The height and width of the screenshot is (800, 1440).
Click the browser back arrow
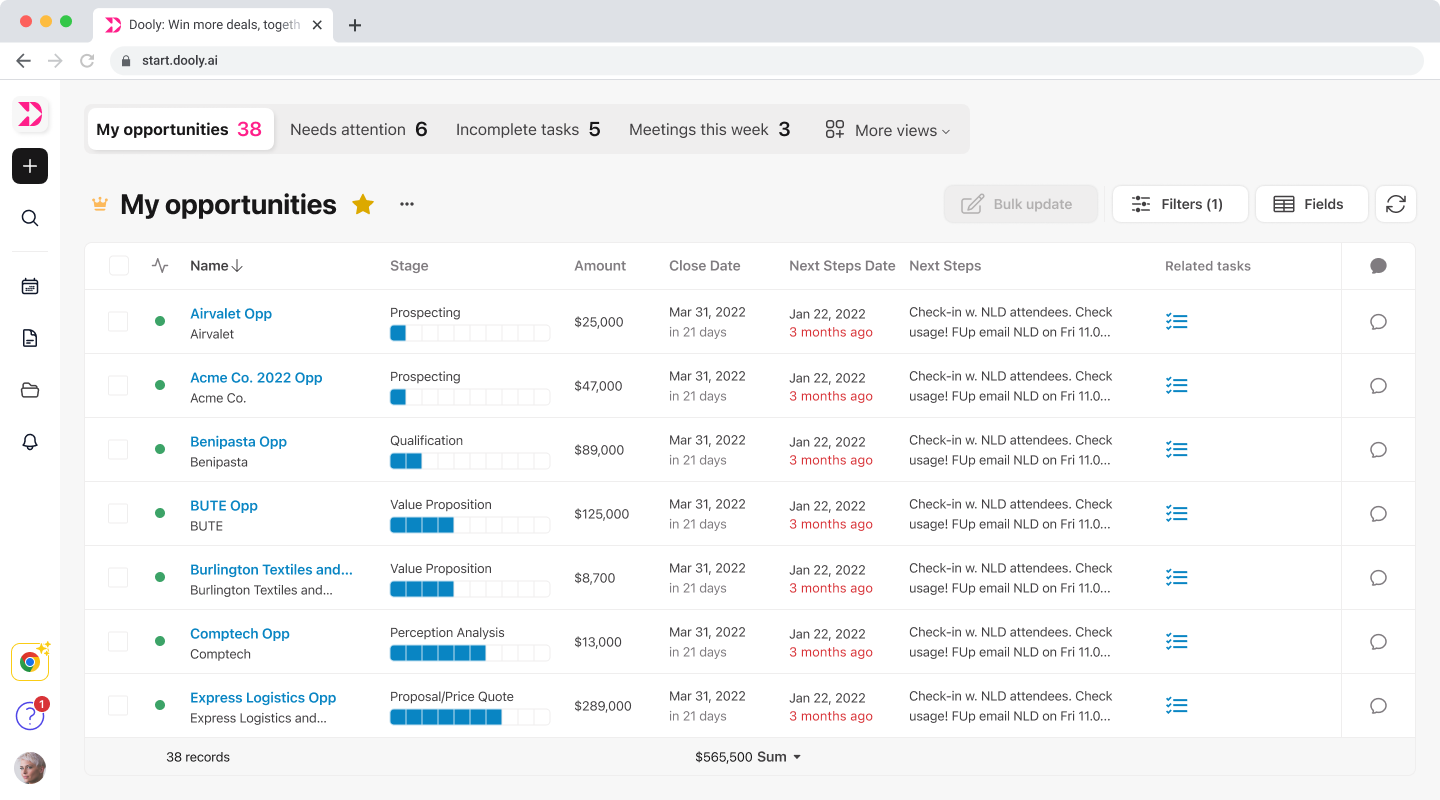[x=23, y=60]
